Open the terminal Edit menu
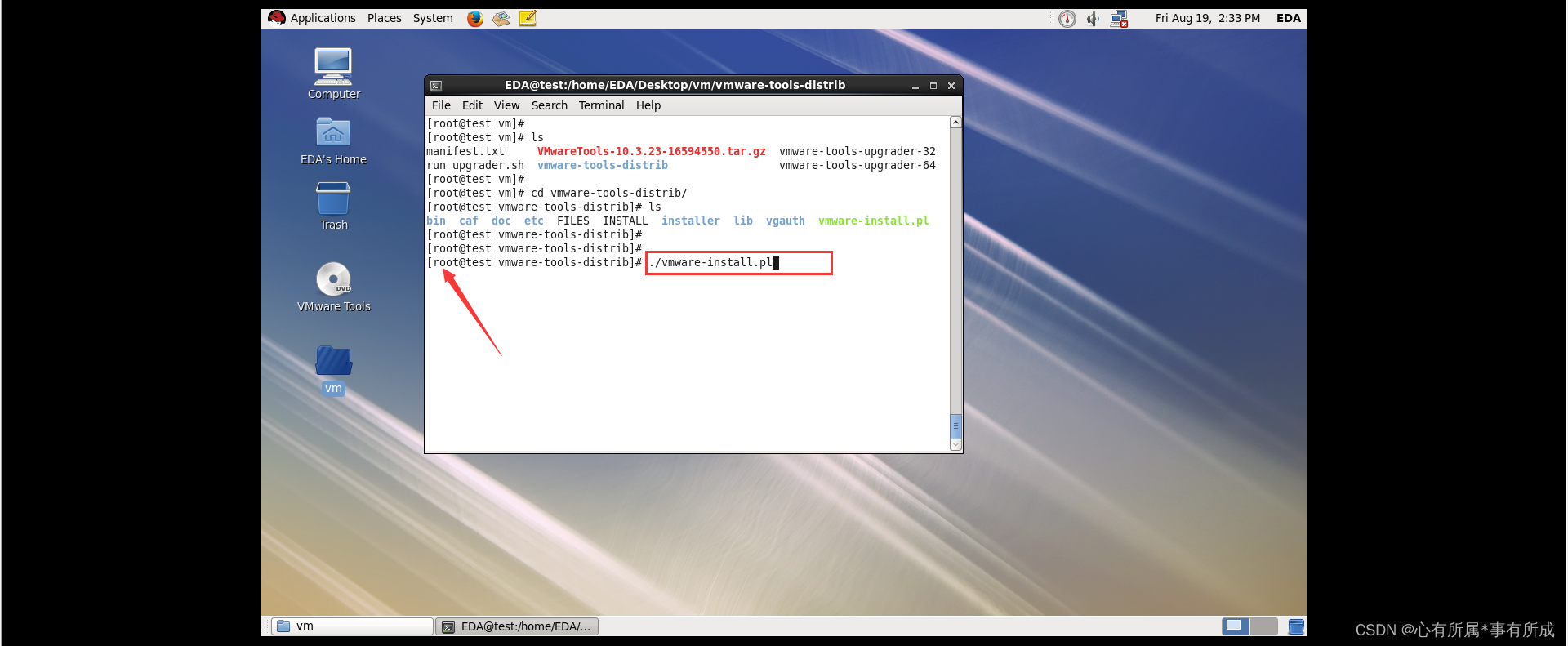 tap(472, 105)
